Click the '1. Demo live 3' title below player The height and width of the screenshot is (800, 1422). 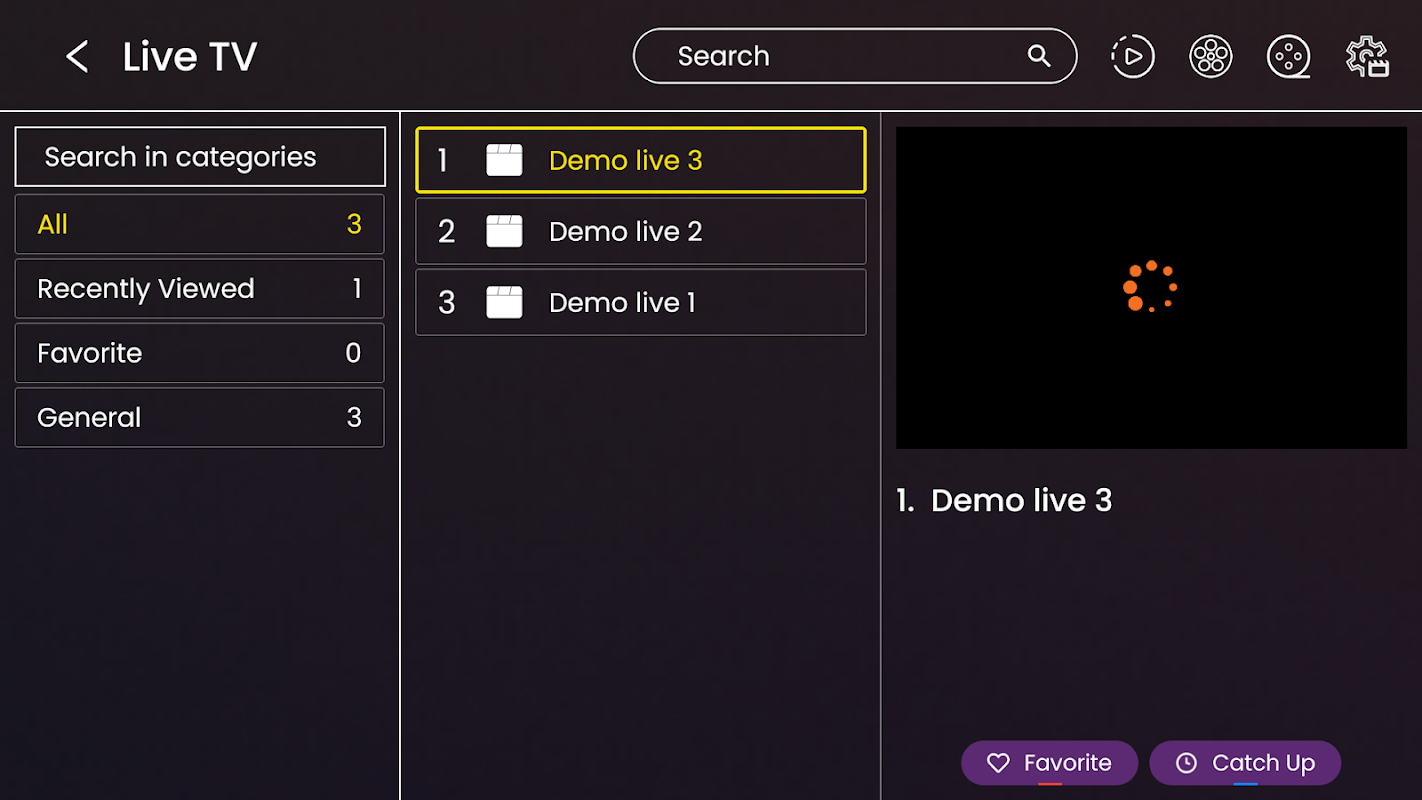pyautogui.click(x=1004, y=500)
